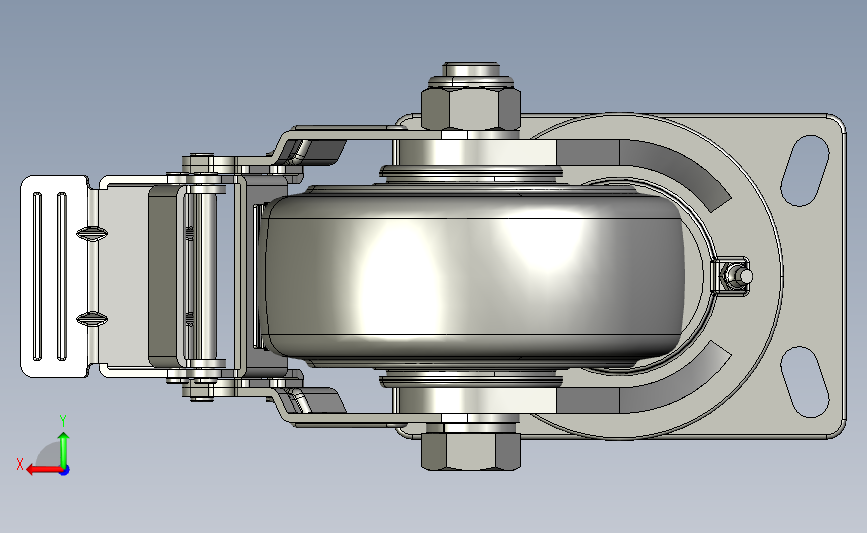Pick the lower hex nut on the axle
This screenshot has width=867, height=533.
tap(471, 451)
